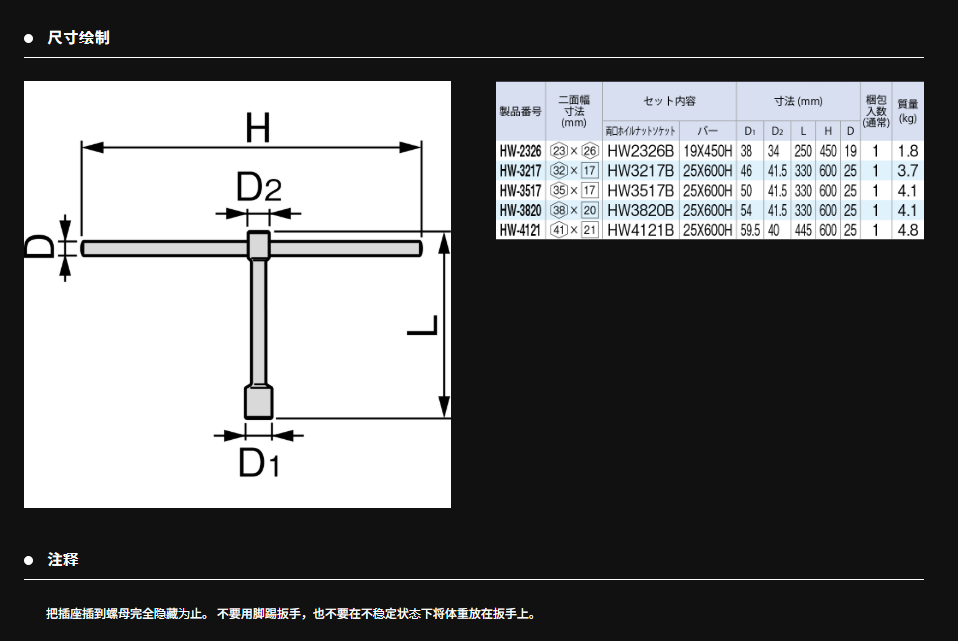958x641 pixels.
Task: Click the H dimension label in diagram
Action: (257, 127)
